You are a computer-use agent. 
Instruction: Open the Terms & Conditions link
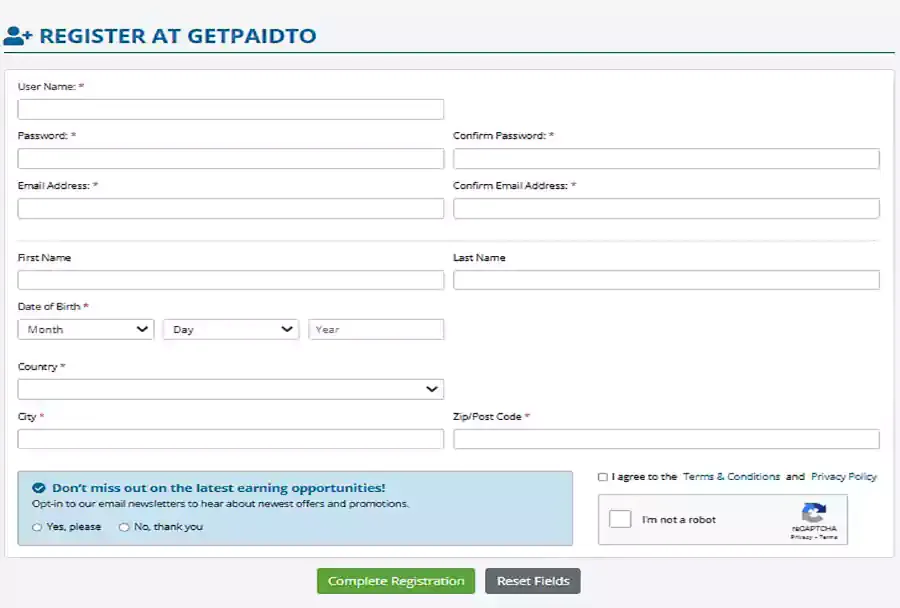pyautogui.click(x=731, y=477)
